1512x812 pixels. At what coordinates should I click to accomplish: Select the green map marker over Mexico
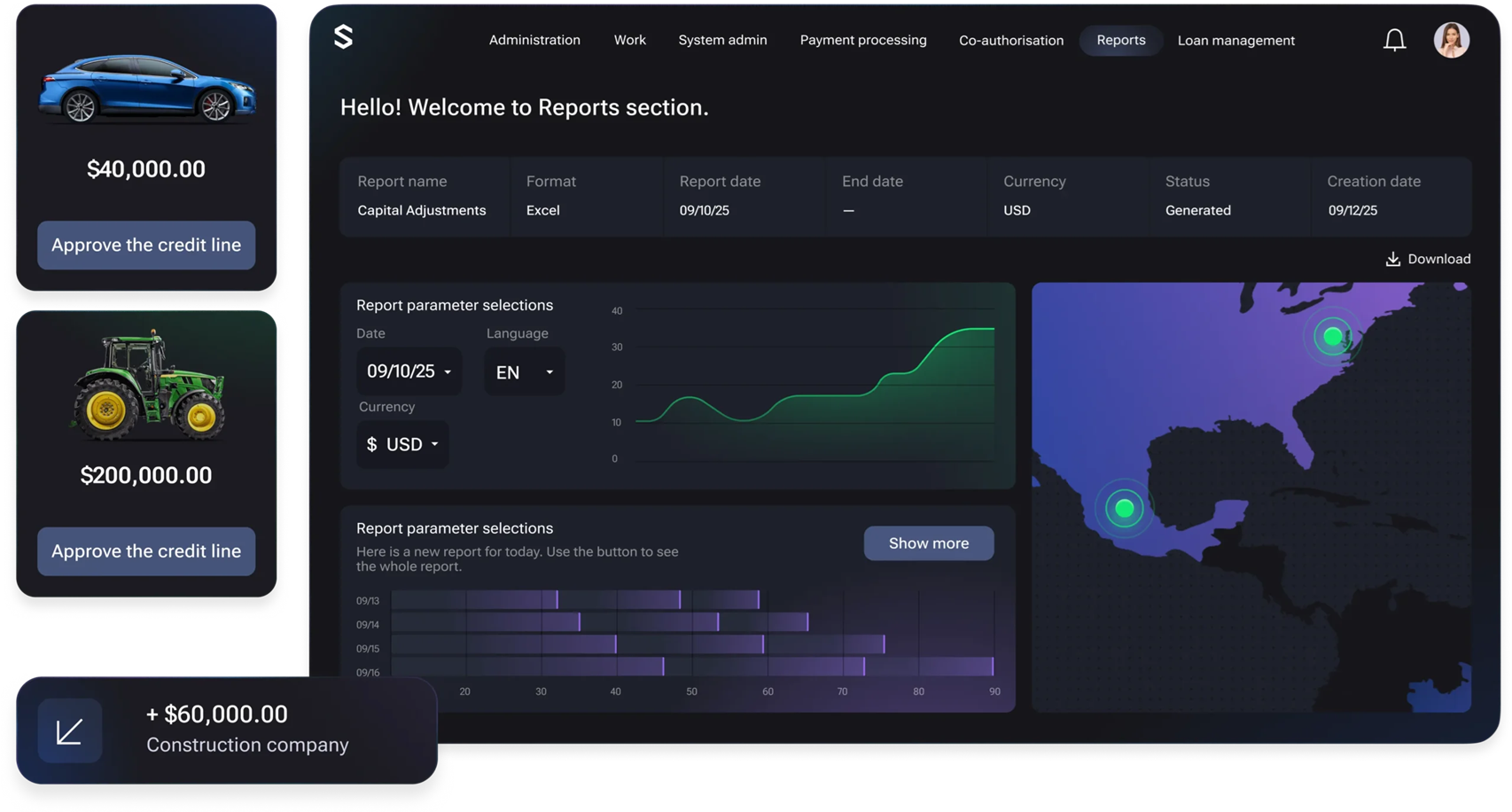coord(1124,509)
